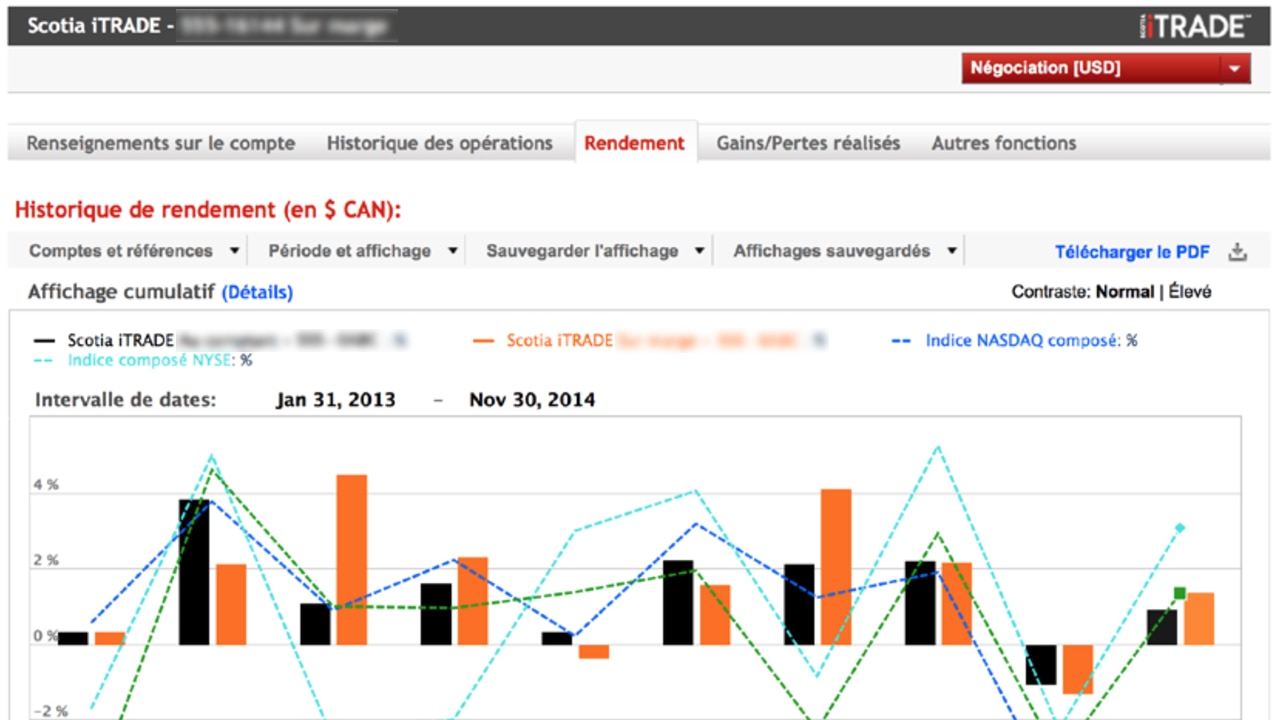Click the Intervalle de dates label

click(126, 400)
